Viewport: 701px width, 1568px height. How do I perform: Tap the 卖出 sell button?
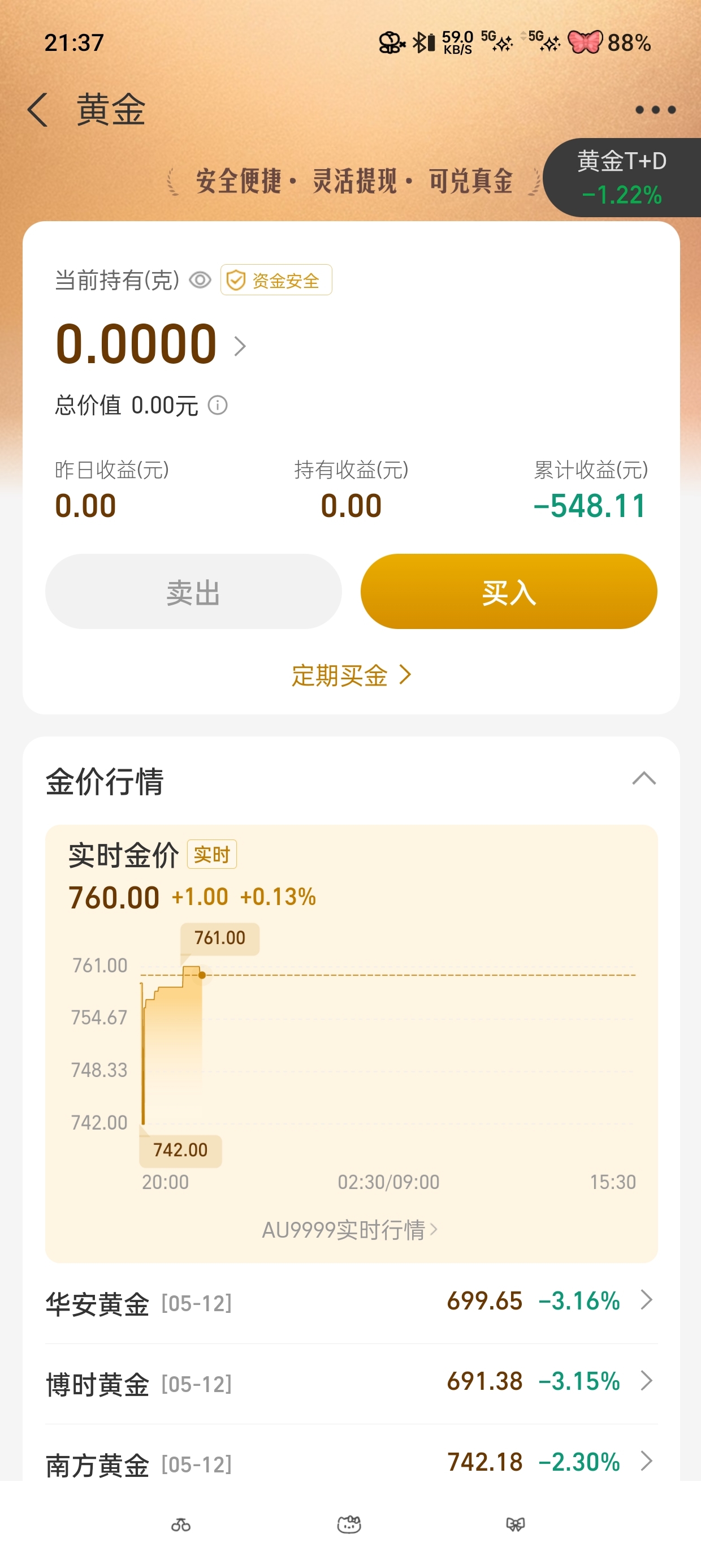pos(193,592)
